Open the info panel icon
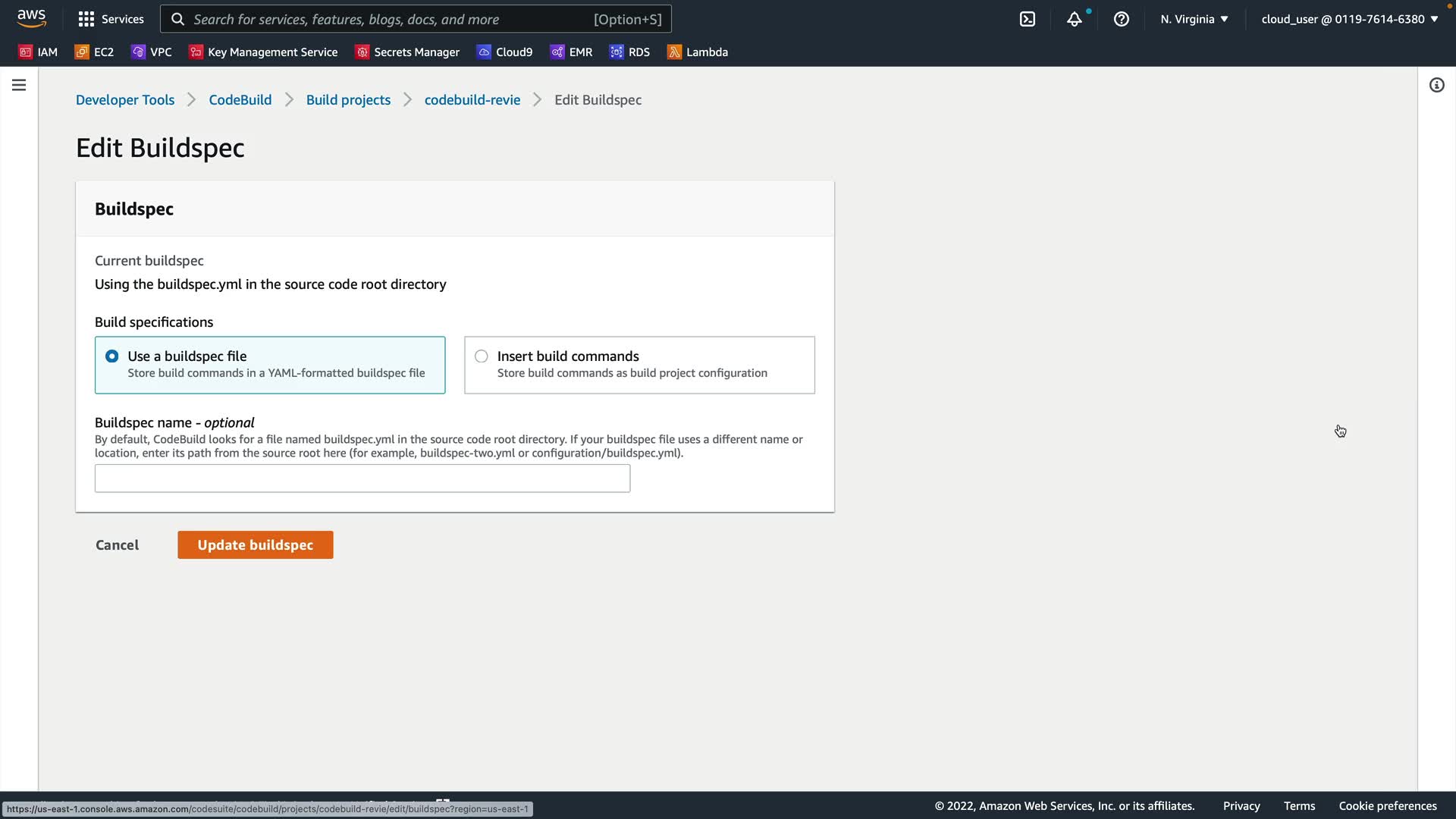1456x819 pixels. (x=1436, y=85)
